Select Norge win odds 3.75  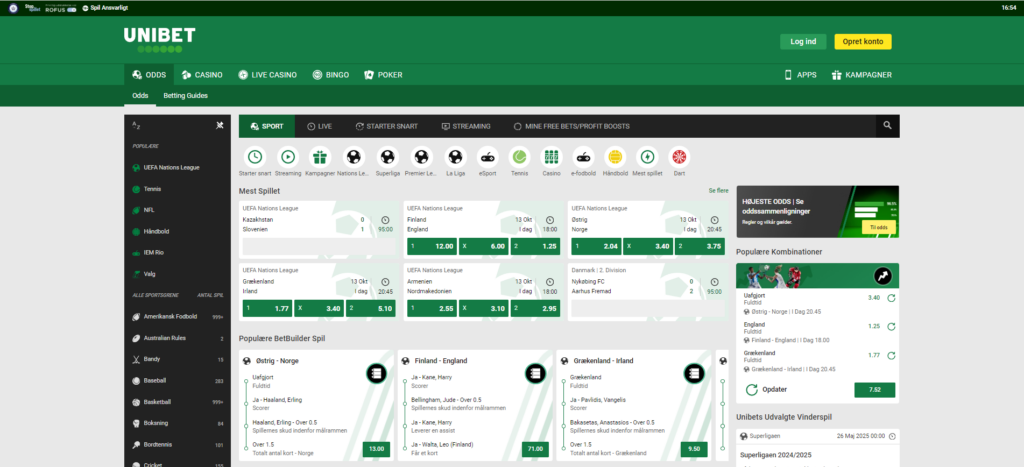click(699, 246)
